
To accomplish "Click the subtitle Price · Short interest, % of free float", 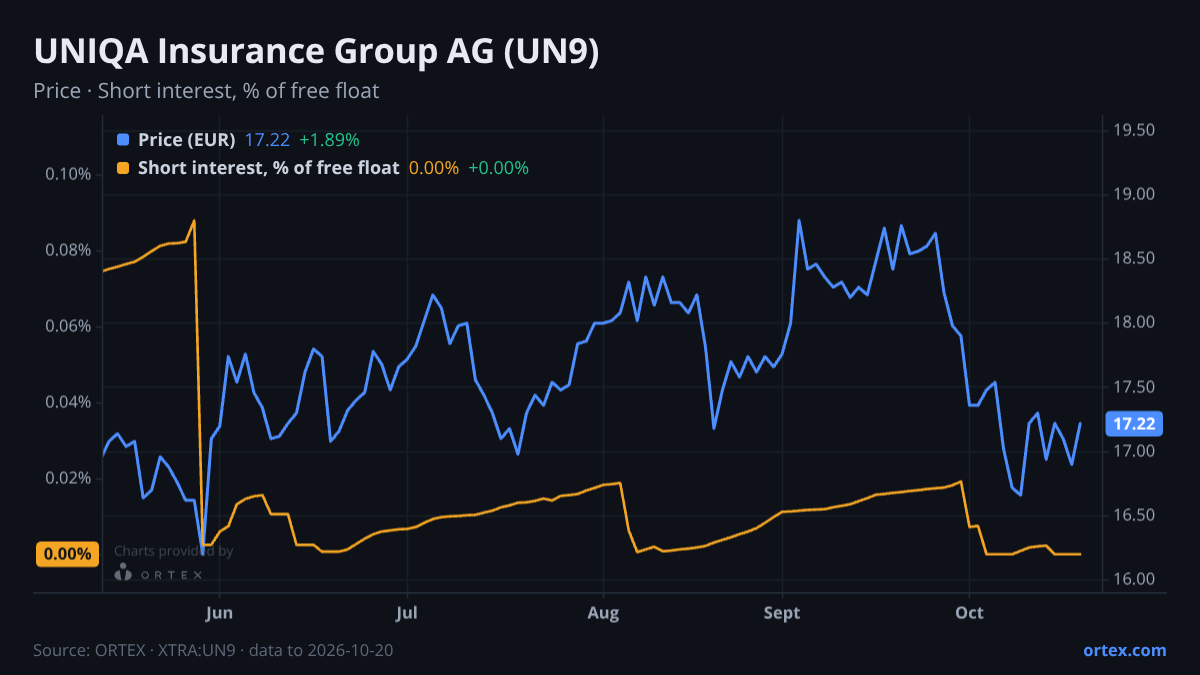I will point(206,91).
